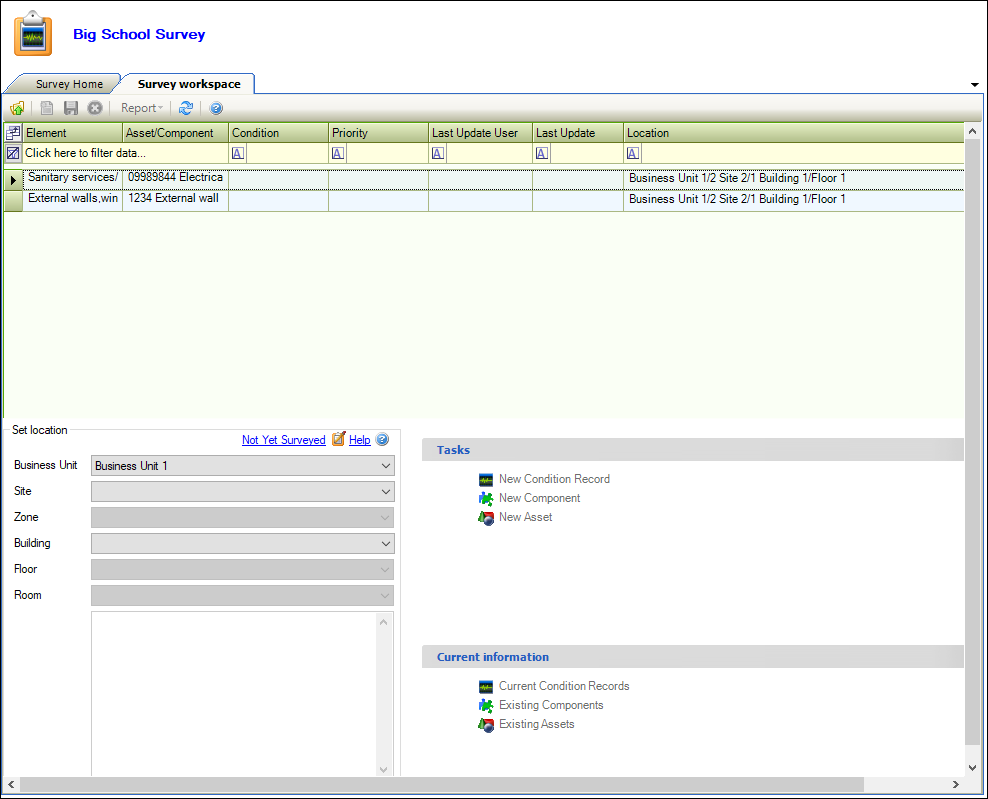
Task: Click the notepad icon beside Not Yet Surveyed
Action: [338, 439]
